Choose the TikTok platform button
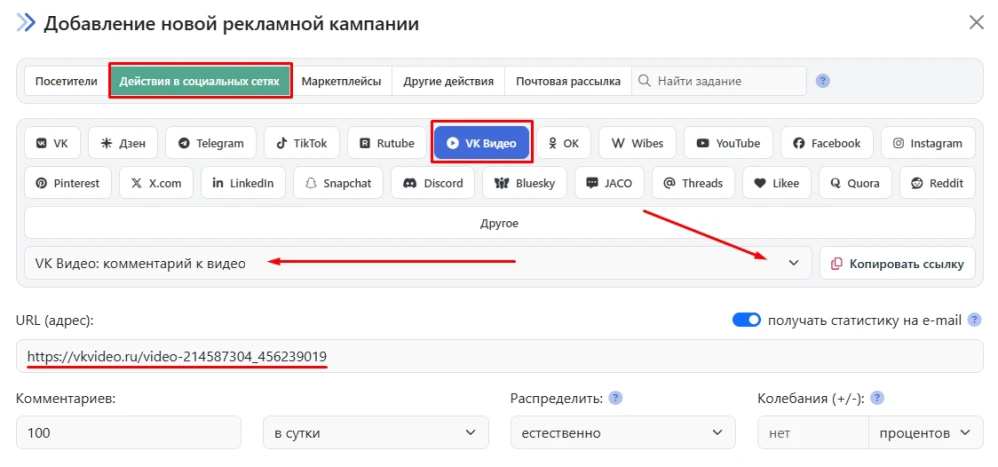The image size is (998, 467). tap(302, 143)
